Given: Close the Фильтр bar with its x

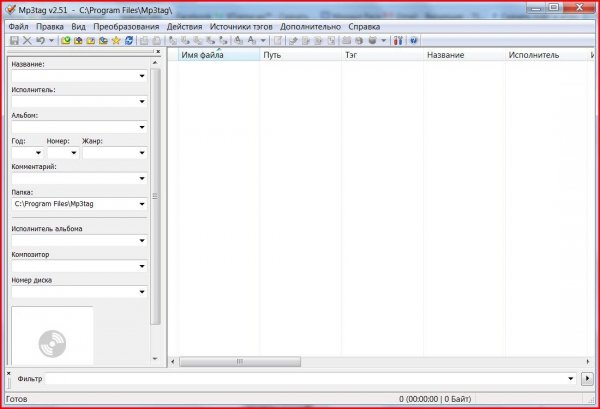Looking at the screenshot, I should pos(9,373).
